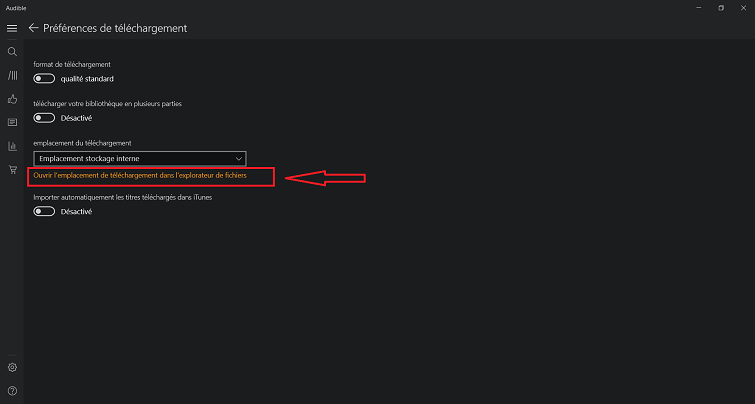Open the library books icon

12,75
